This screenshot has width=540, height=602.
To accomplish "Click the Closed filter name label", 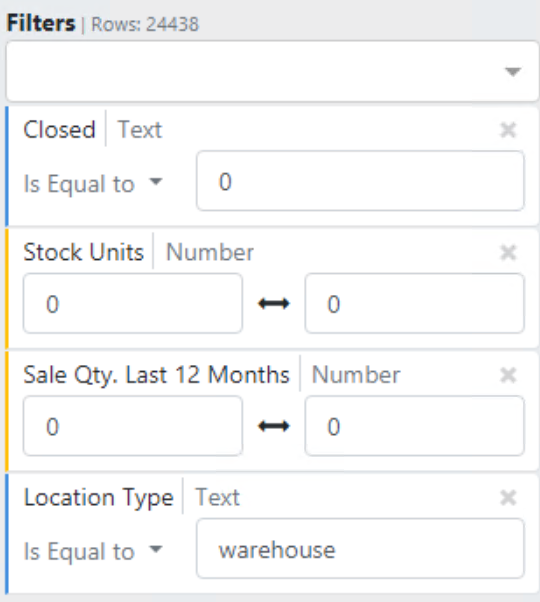I will pos(59,130).
